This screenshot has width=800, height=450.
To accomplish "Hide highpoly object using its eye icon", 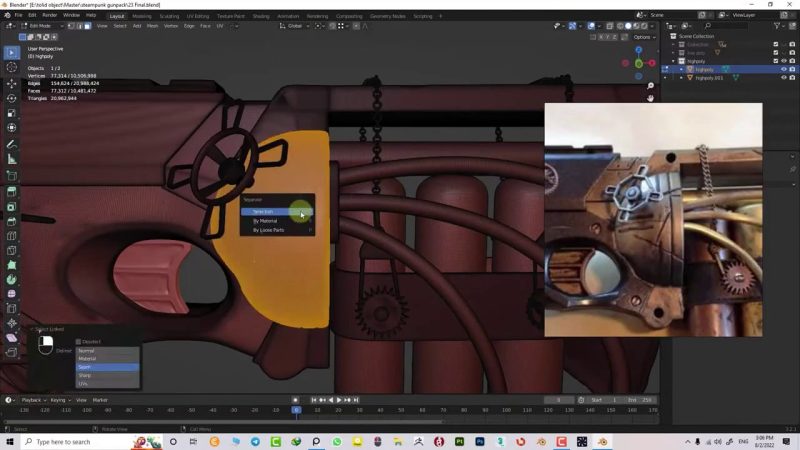I will click(783, 69).
